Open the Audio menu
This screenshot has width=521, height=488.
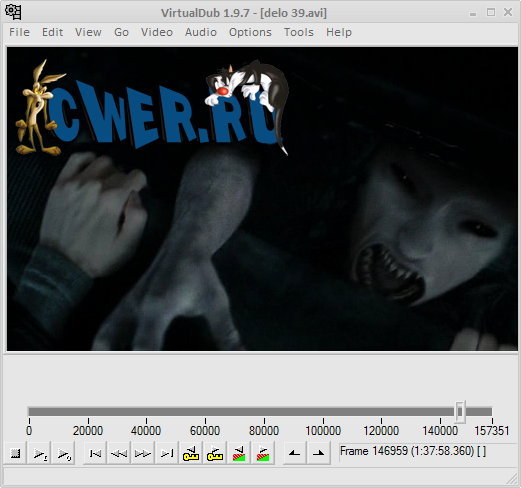pos(201,32)
